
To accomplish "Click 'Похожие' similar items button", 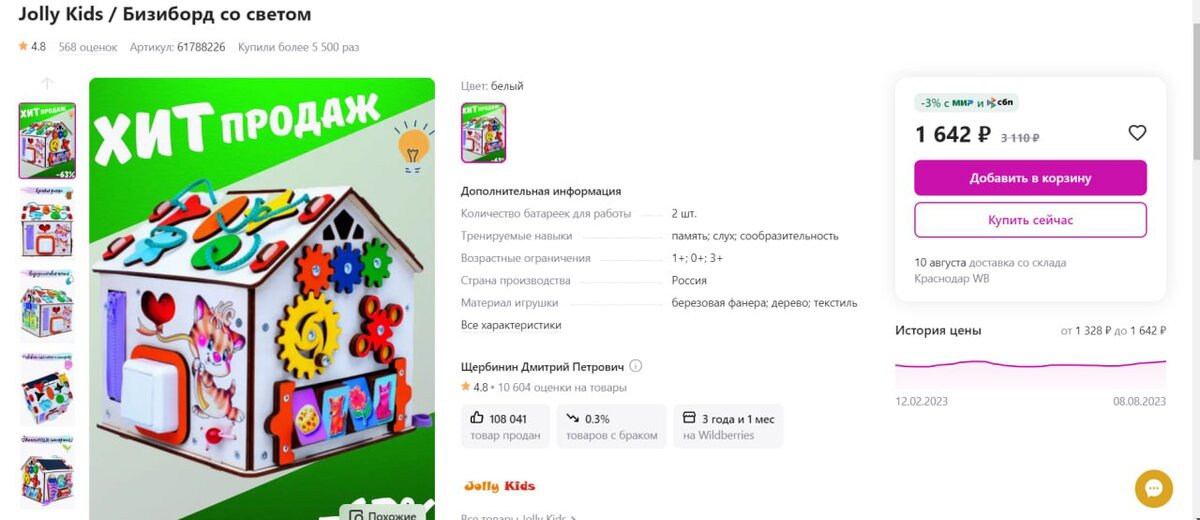I will 383,514.
